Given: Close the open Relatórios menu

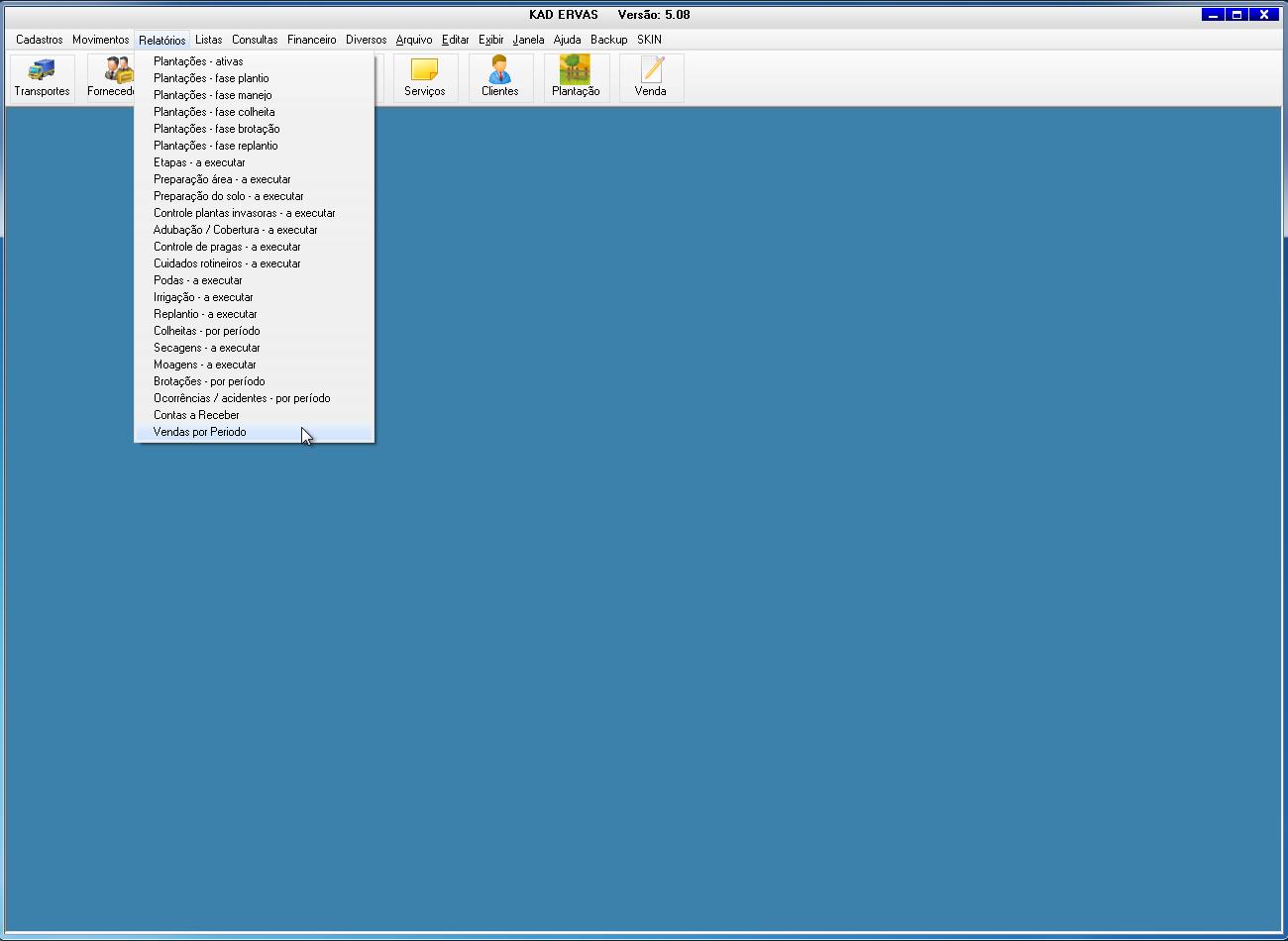Looking at the screenshot, I should point(162,40).
